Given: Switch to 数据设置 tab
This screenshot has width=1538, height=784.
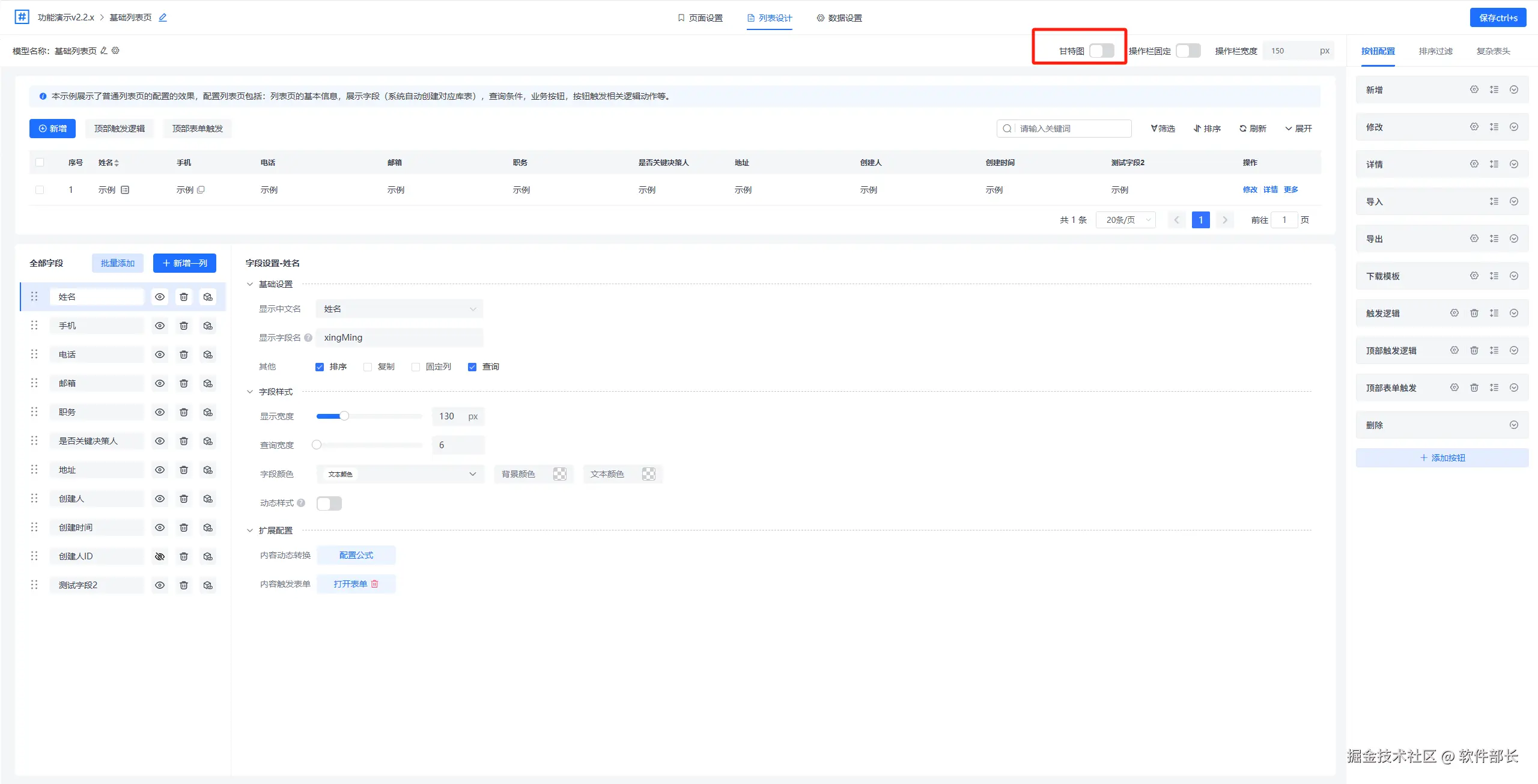Looking at the screenshot, I should click(839, 18).
